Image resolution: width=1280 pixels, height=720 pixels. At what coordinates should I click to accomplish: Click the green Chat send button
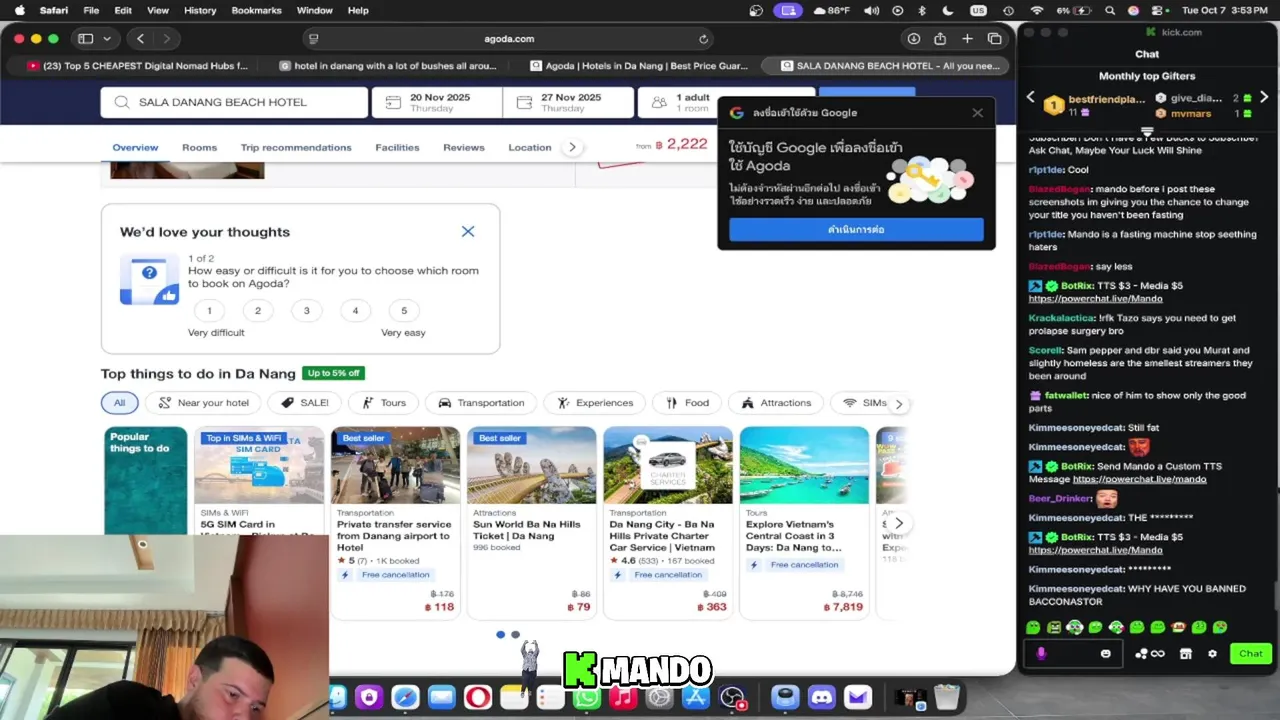(x=1251, y=654)
